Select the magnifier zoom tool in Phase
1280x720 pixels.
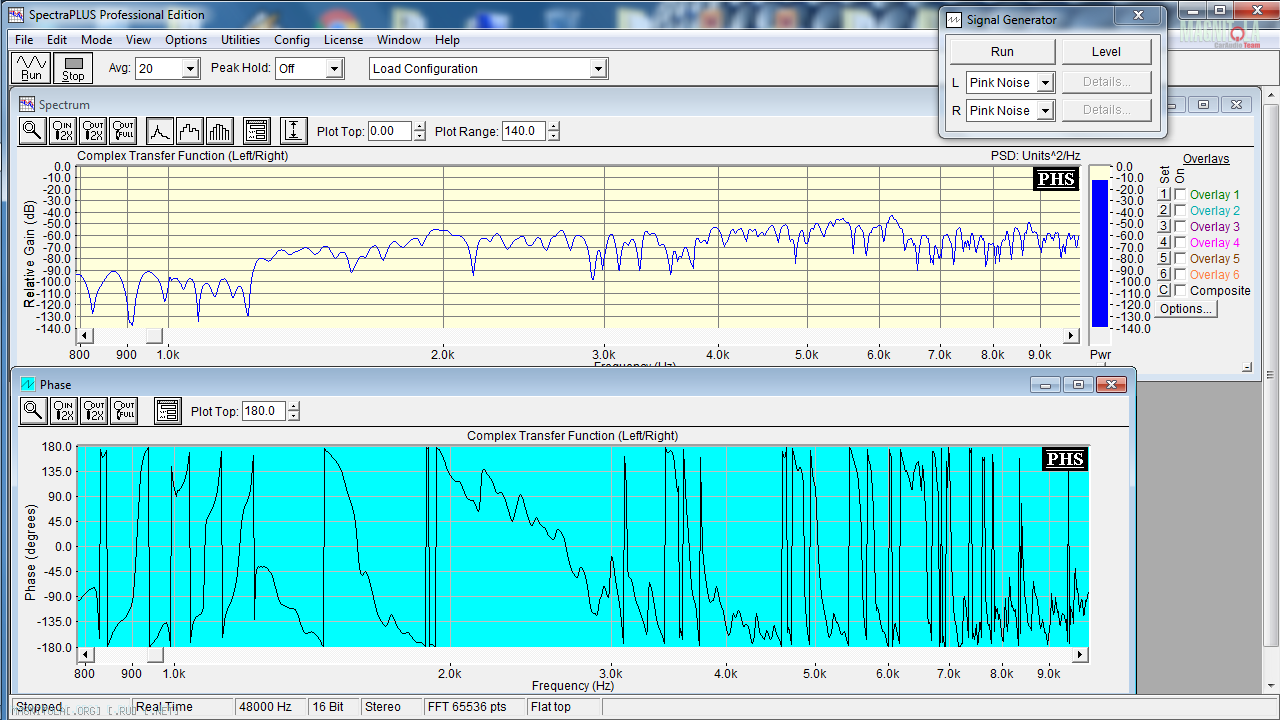pyautogui.click(x=33, y=411)
